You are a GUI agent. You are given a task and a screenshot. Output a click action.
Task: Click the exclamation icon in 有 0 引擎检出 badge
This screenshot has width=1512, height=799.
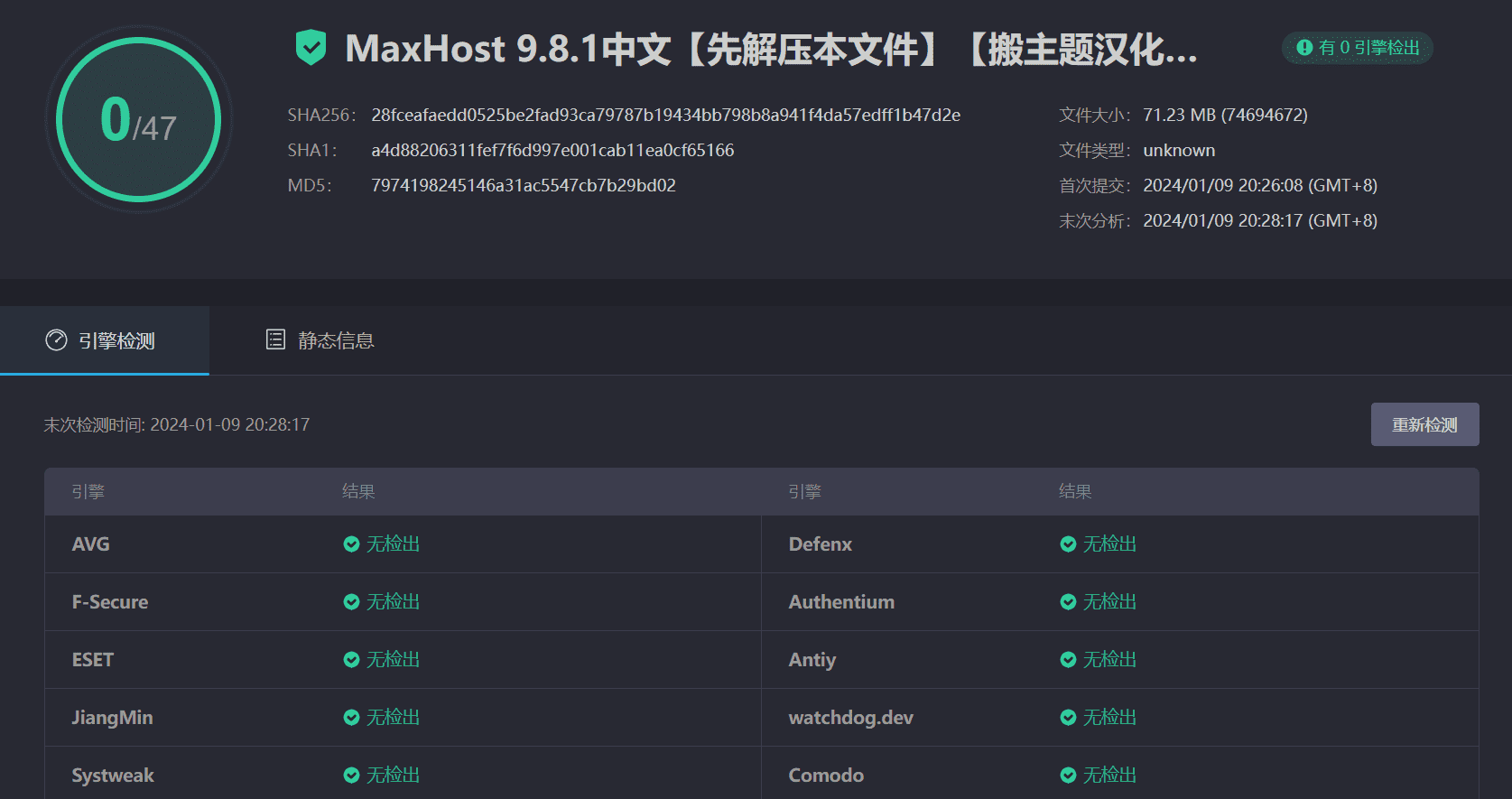[x=1304, y=47]
